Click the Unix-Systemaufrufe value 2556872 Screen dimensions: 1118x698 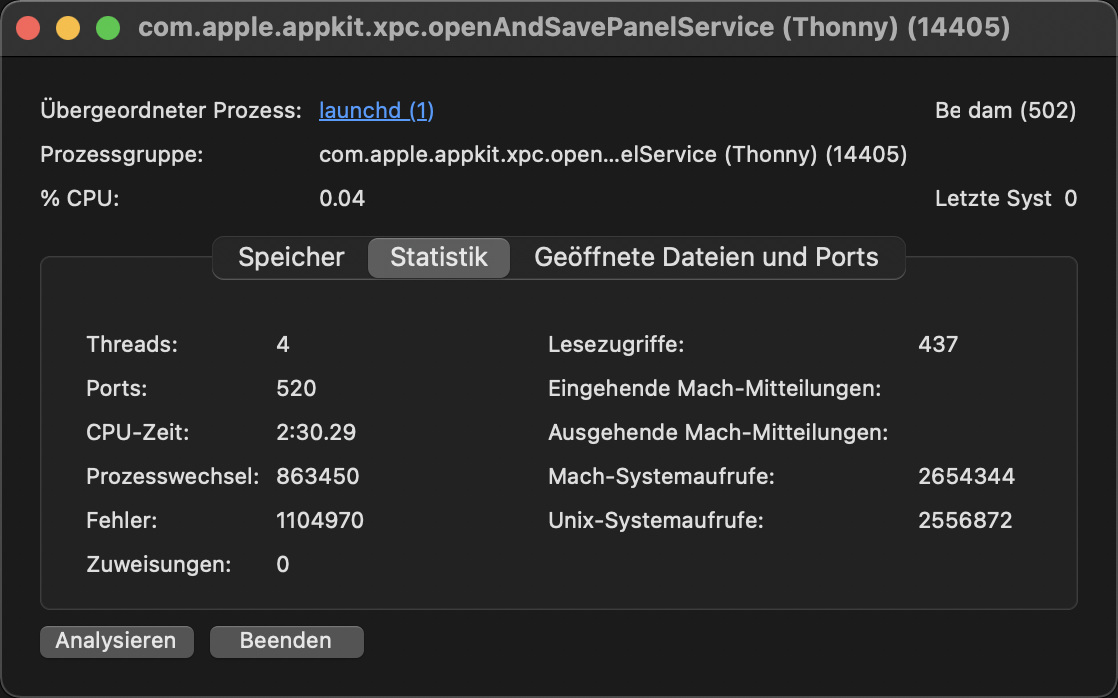[x=966, y=520]
